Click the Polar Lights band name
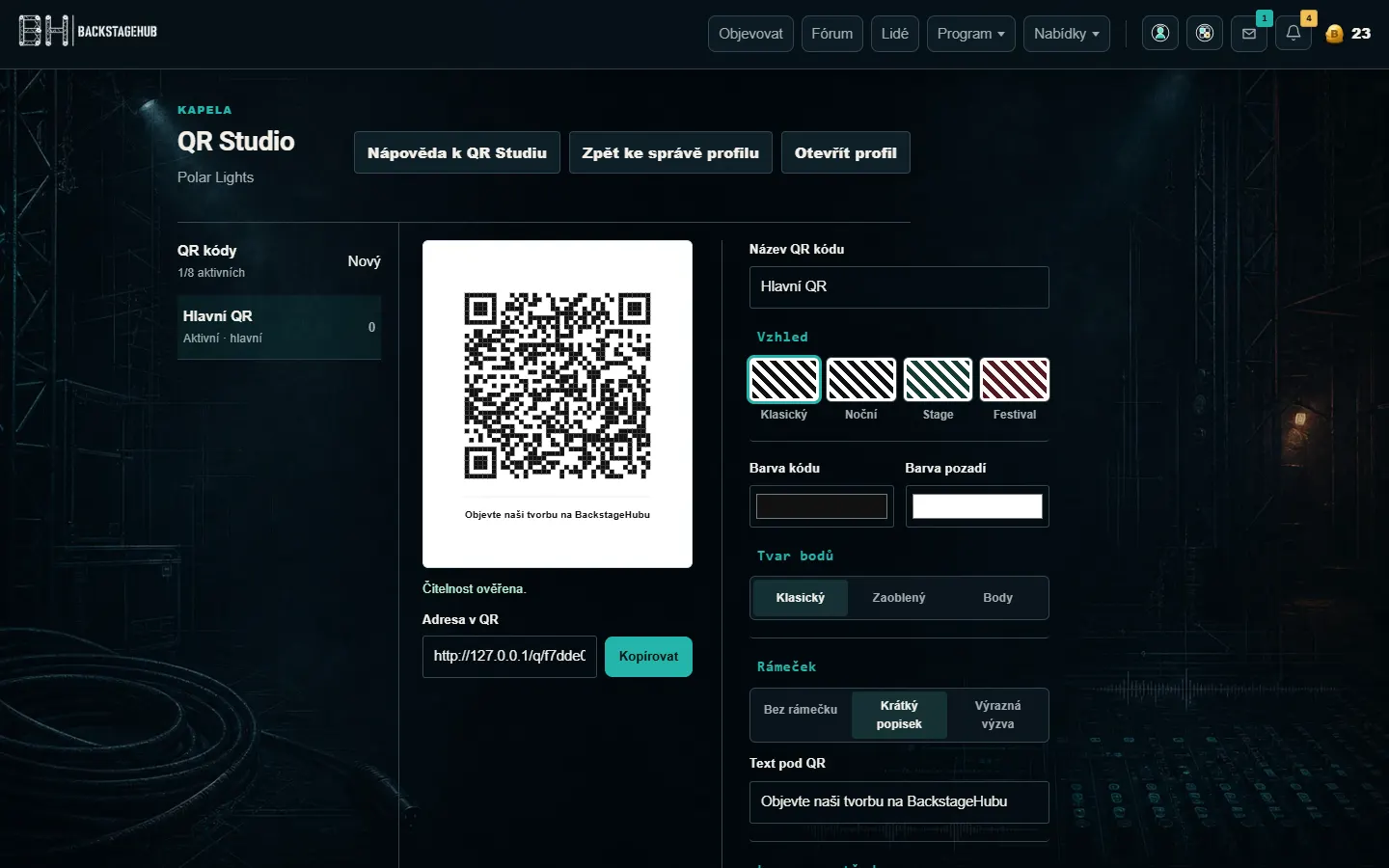Image resolution: width=1389 pixels, height=868 pixels. pyautogui.click(x=215, y=177)
